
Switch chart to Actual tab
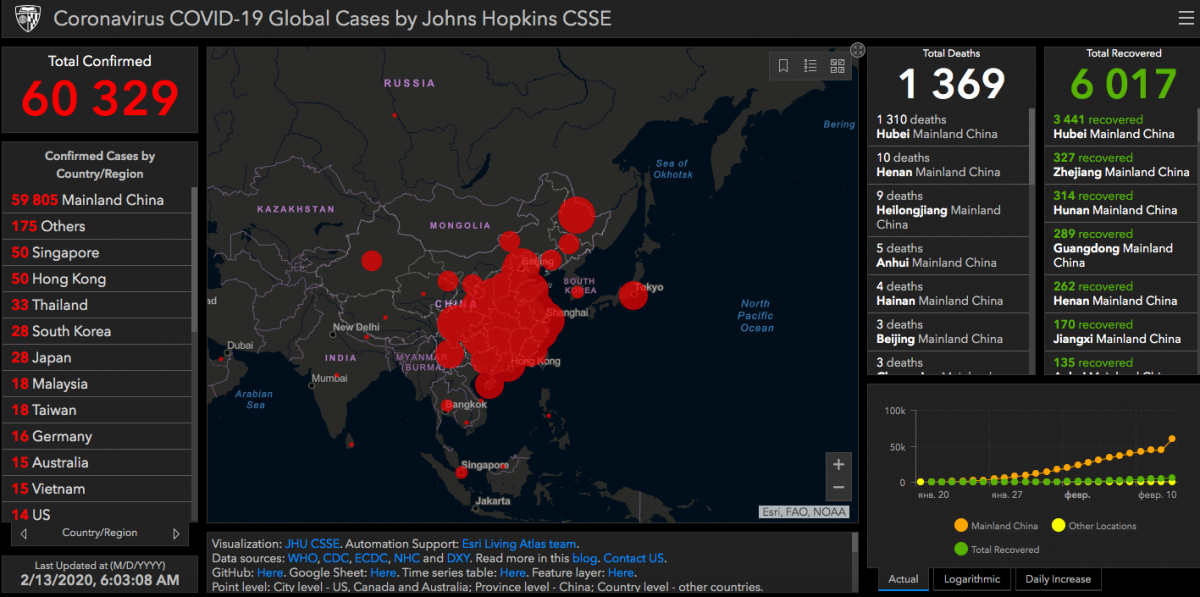pyautogui.click(x=903, y=579)
